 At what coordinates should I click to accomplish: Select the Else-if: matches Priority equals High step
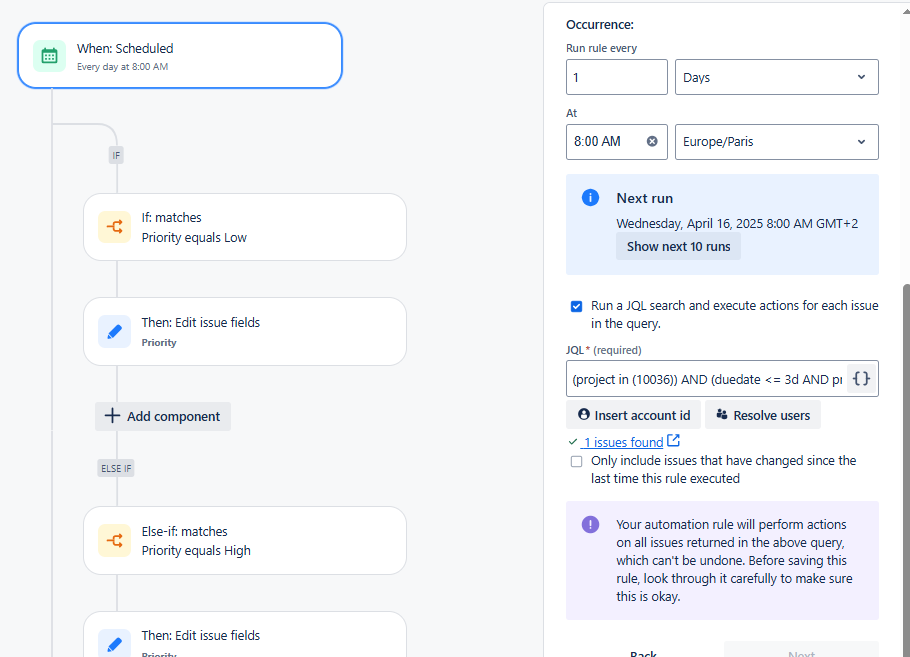coord(245,540)
